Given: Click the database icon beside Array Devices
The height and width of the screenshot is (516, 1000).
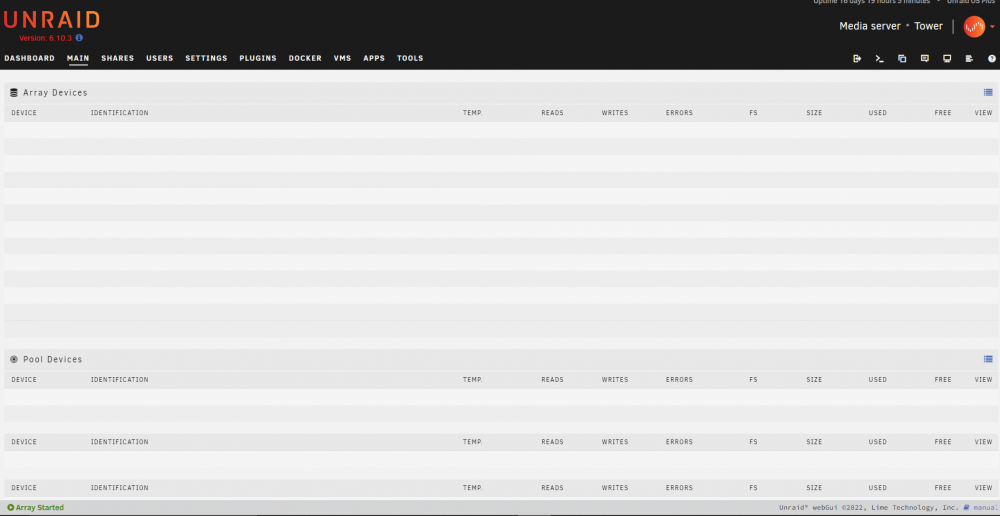Looking at the screenshot, I should coord(14,92).
